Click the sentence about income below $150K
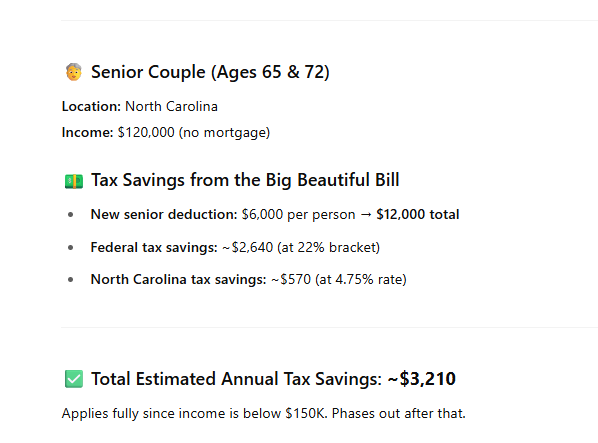The width and height of the screenshot is (598, 443). coord(264,413)
